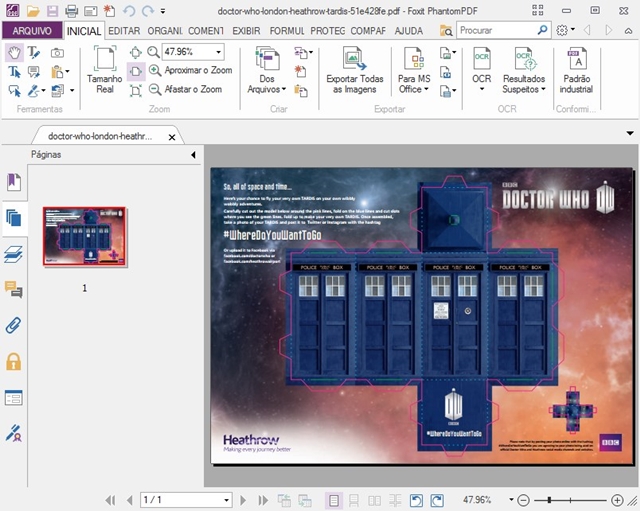
Task: Toggle continuous page view mode
Action: click(354, 500)
